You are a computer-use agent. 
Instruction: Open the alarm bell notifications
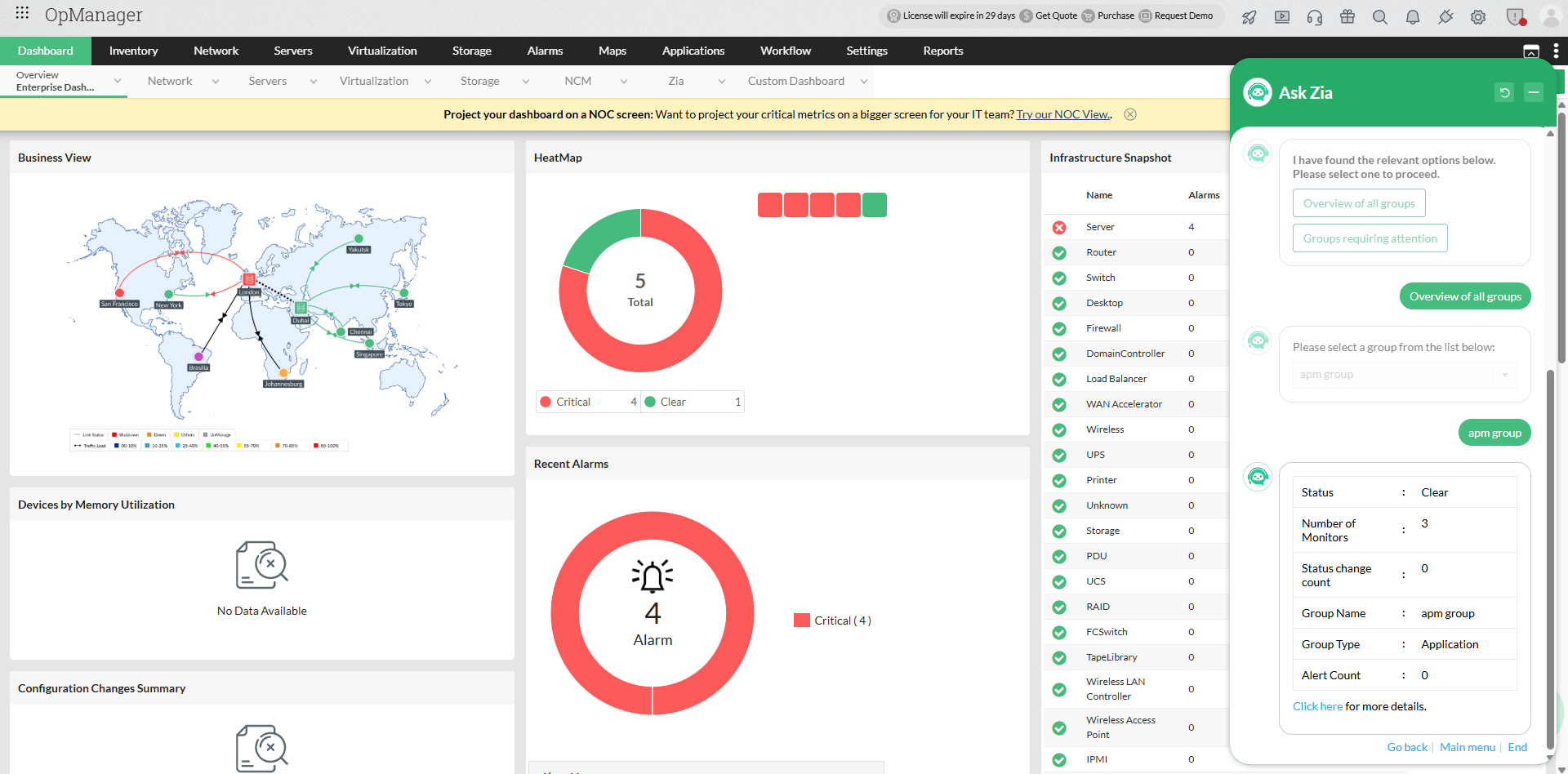tap(1413, 16)
